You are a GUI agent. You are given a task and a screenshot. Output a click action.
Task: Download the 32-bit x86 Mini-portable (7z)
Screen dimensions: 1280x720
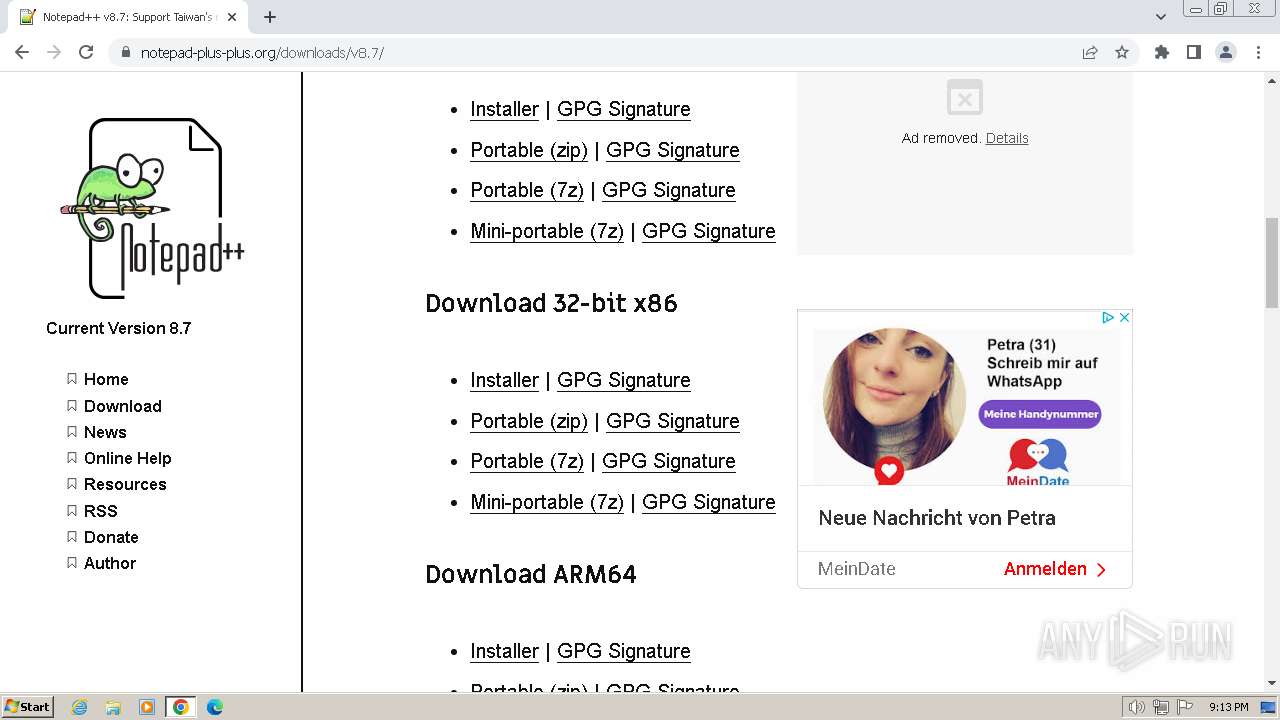tap(547, 502)
